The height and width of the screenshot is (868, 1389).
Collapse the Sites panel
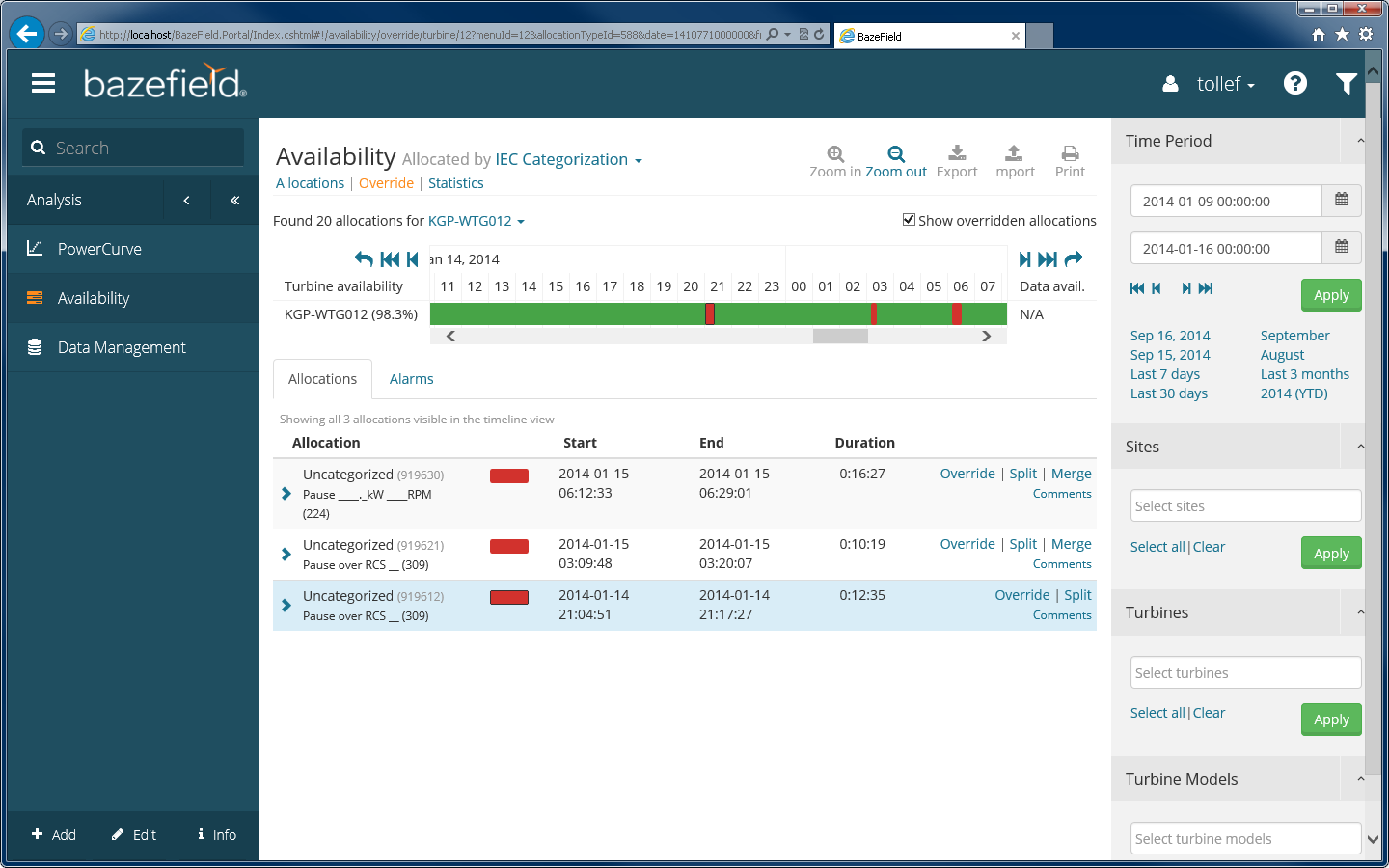(x=1360, y=447)
